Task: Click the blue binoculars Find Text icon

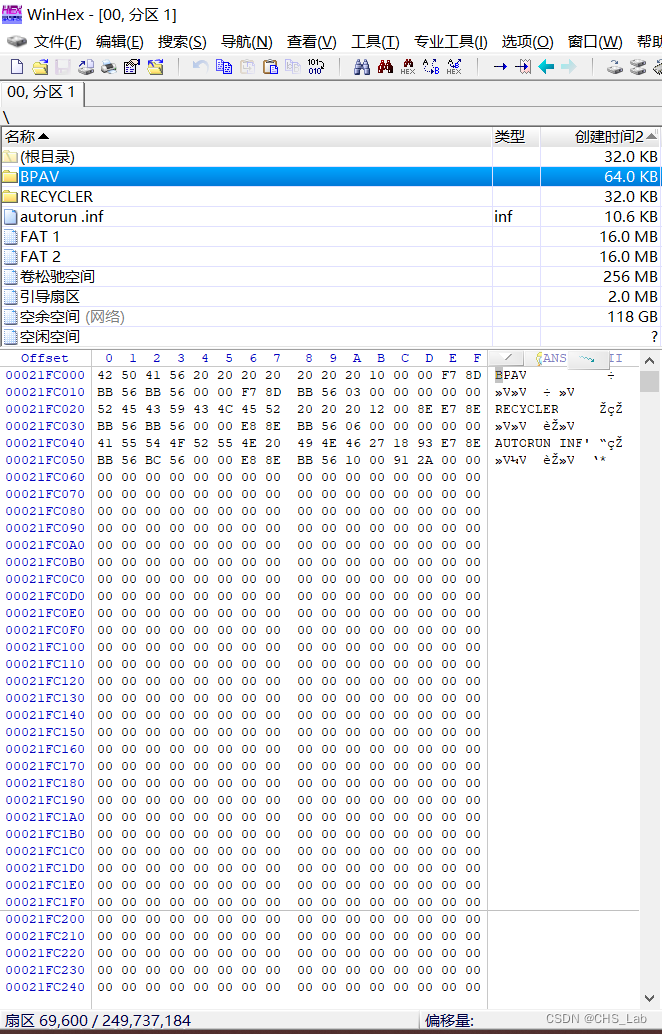Action: [x=361, y=67]
